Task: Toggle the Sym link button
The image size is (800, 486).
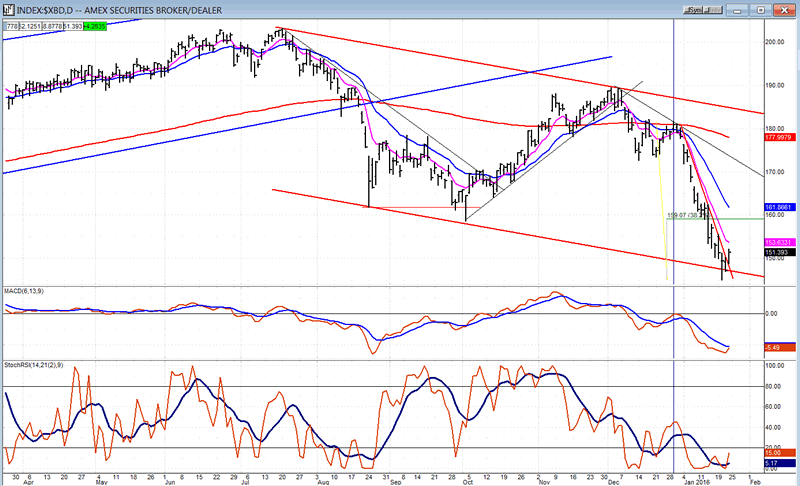Action: pyautogui.click(x=693, y=9)
